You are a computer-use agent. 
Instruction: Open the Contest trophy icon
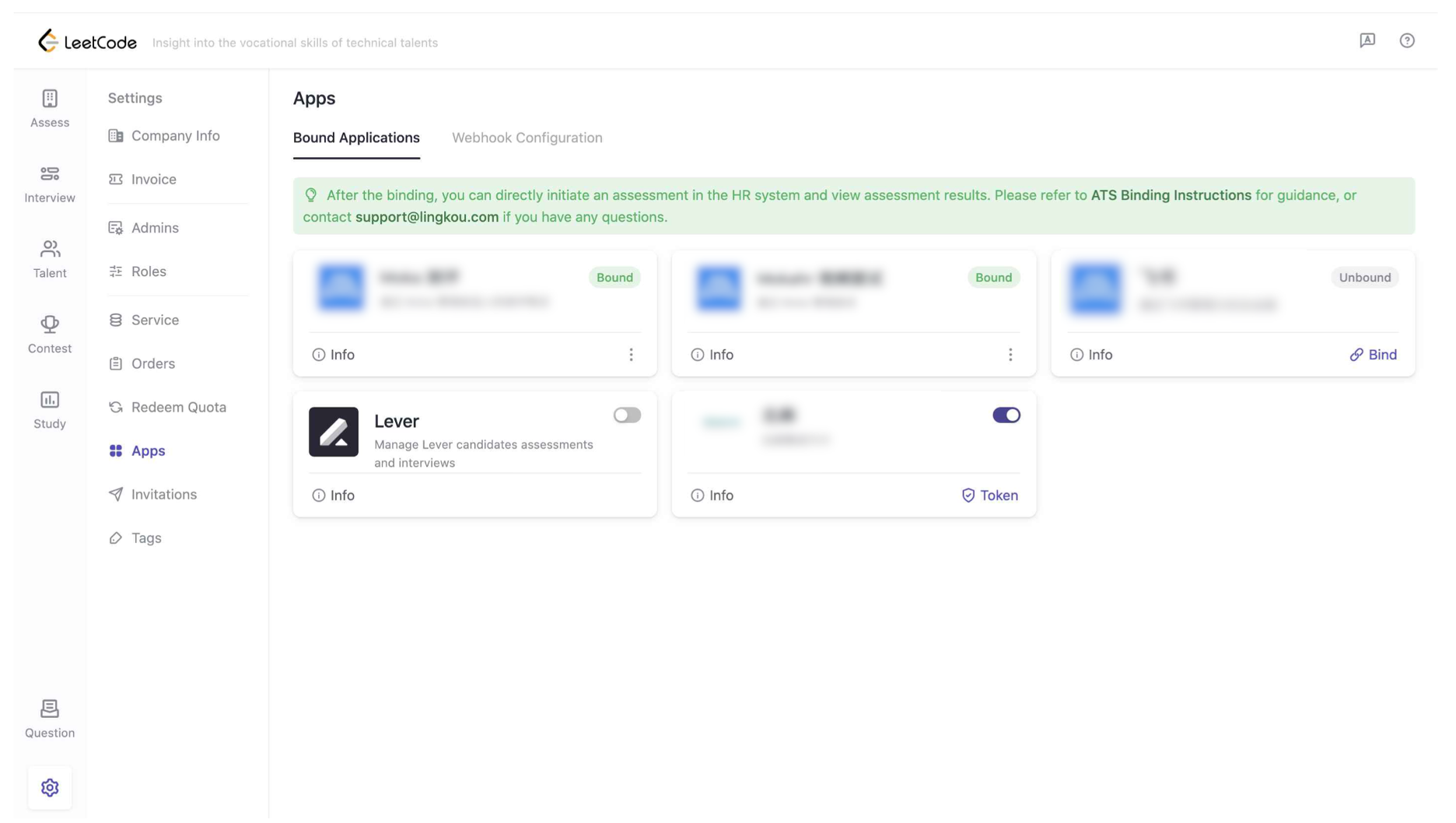click(x=50, y=325)
